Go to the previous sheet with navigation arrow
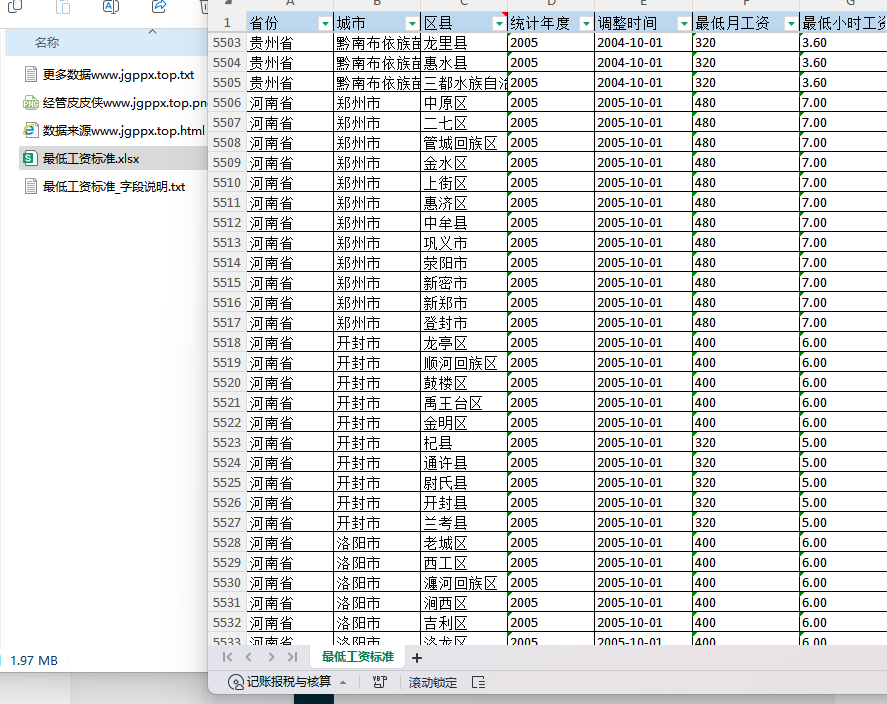 coord(249,657)
